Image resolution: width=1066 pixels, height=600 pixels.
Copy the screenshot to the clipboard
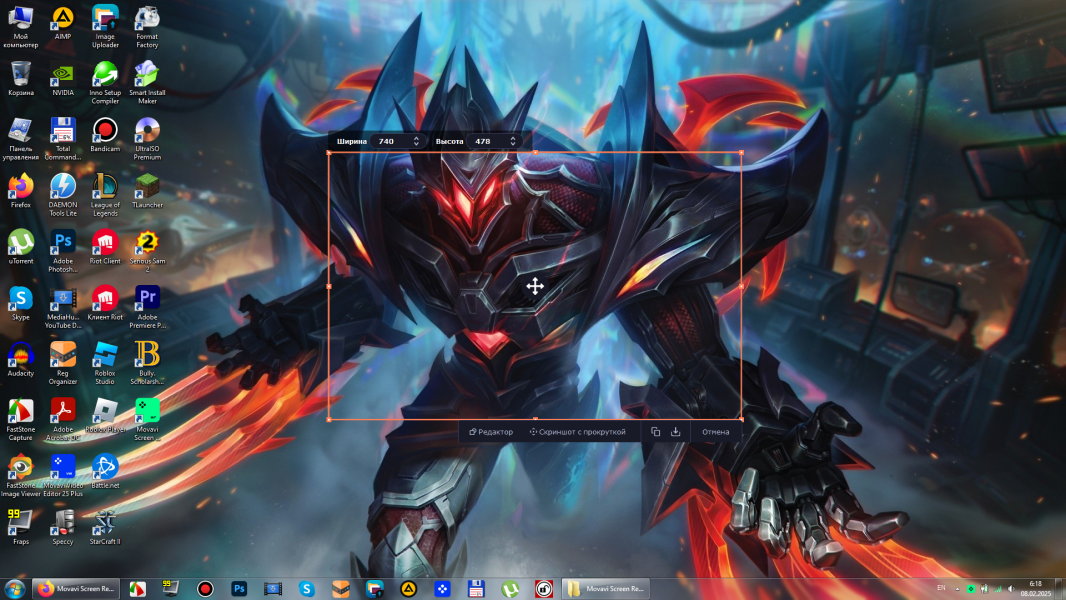point(655,431)
